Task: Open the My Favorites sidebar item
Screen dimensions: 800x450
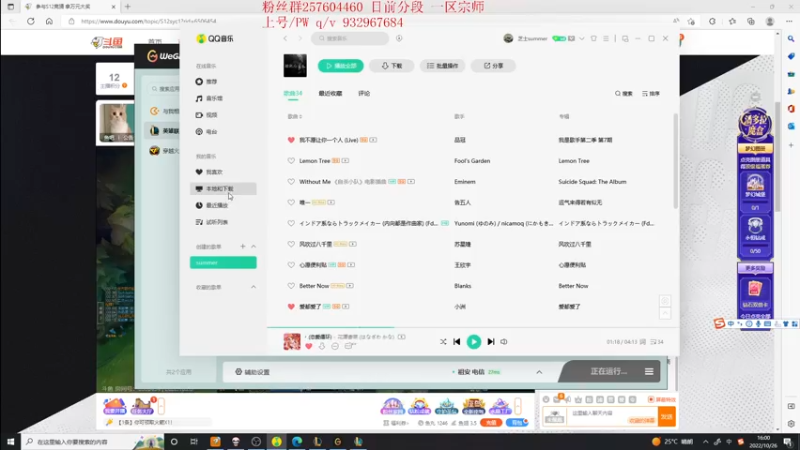Action: (223, 172)
